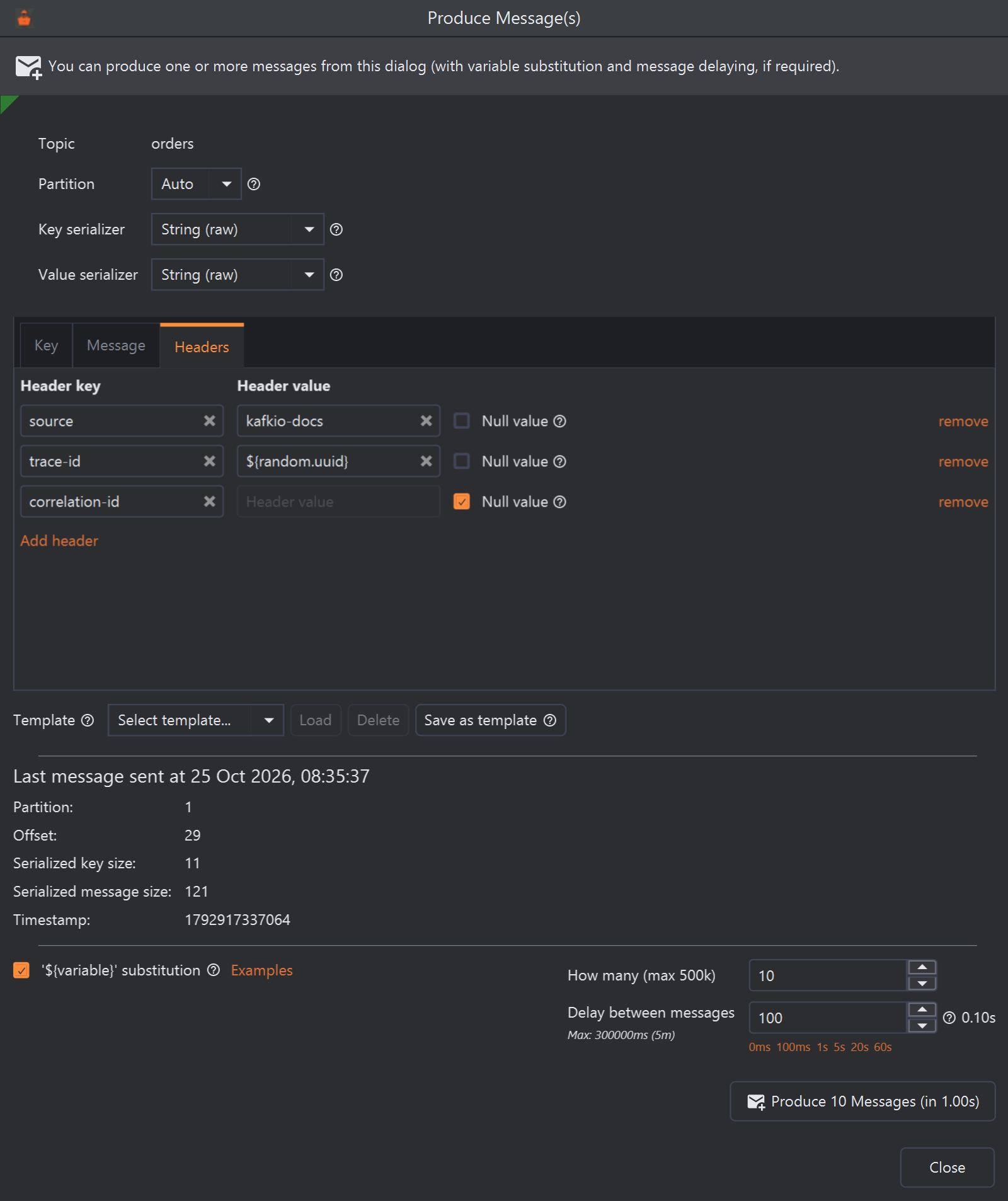The height and width of the screenshot is (1201, 1008).
Task: Click Save as template button
Action: [491, 720]
